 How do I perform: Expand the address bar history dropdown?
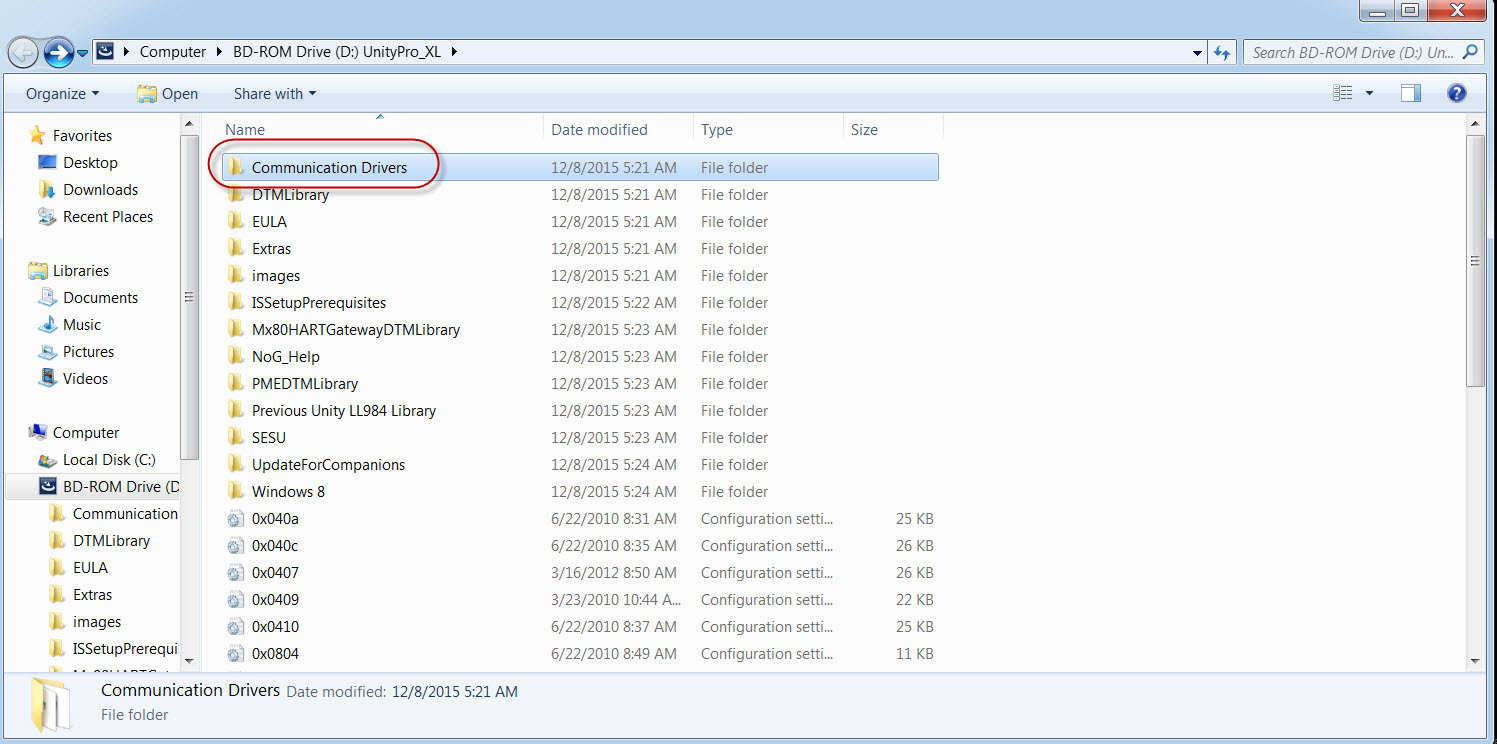coord(1198,52)
